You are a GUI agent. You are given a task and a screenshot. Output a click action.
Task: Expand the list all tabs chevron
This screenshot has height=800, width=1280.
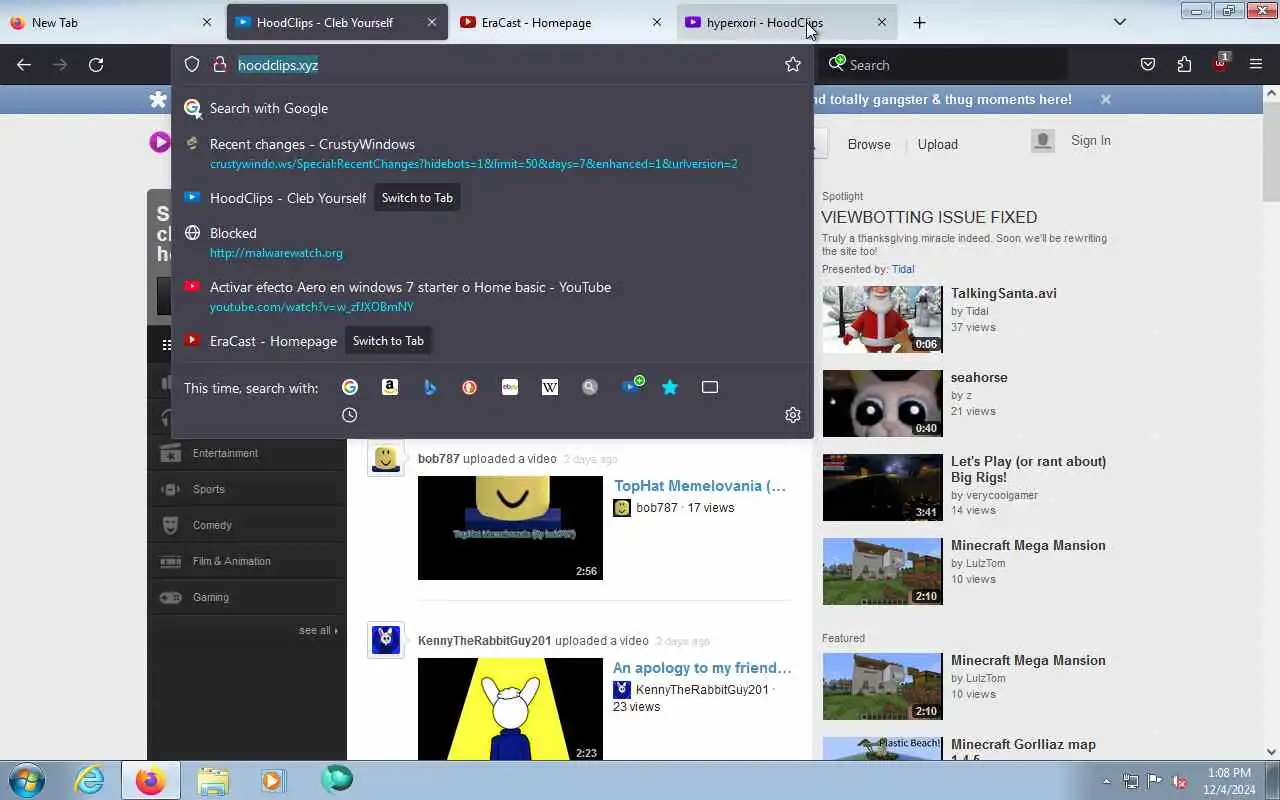click(x=1120, y=22)
